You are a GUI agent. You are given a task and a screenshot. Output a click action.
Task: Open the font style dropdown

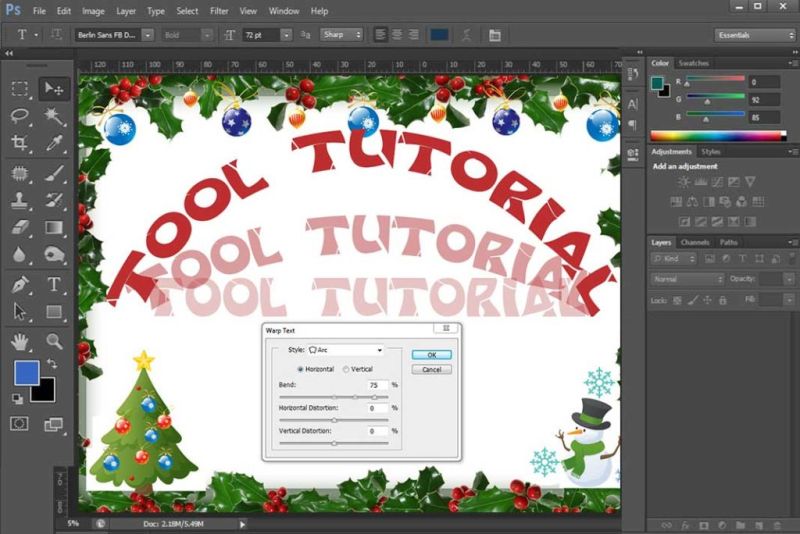click(207, 35)
